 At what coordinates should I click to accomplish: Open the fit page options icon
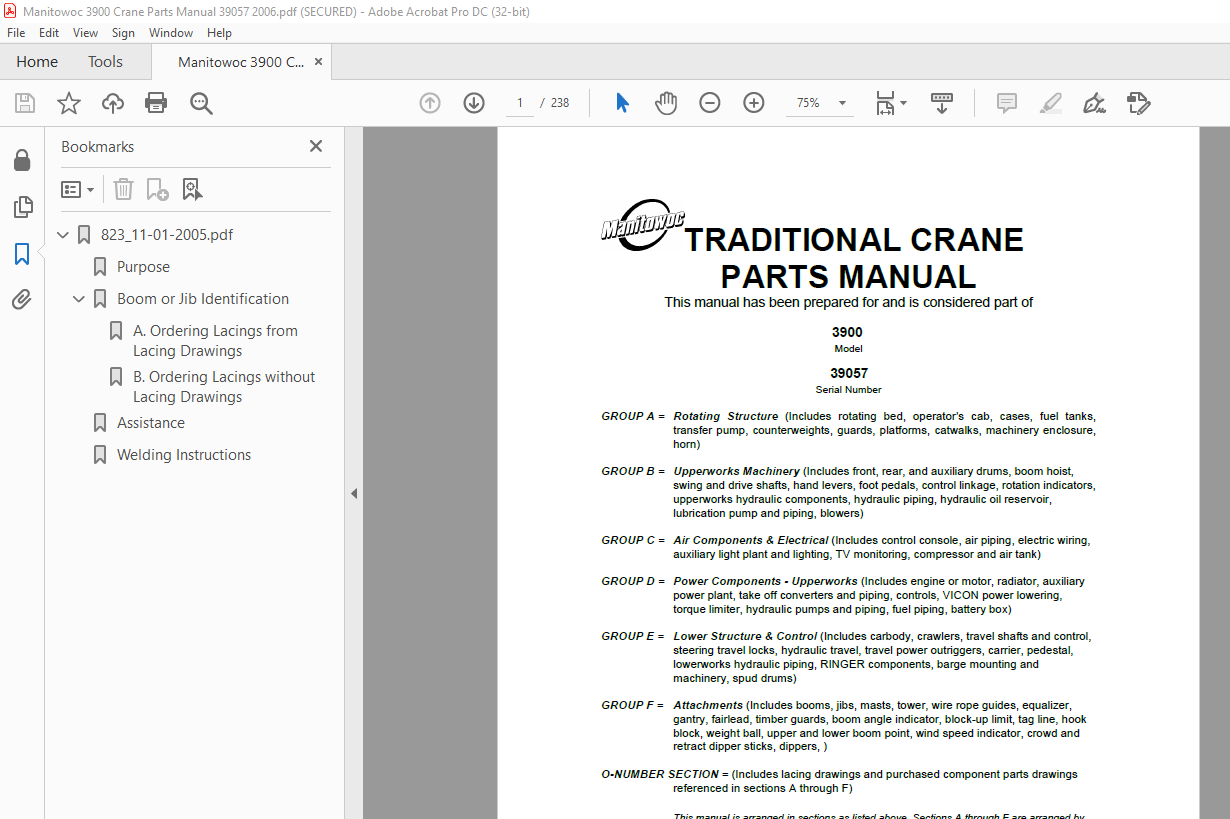[x=890, y=103]
